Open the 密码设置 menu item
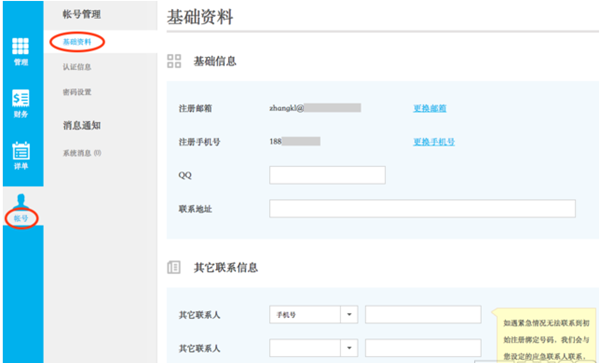 (77, 92)
